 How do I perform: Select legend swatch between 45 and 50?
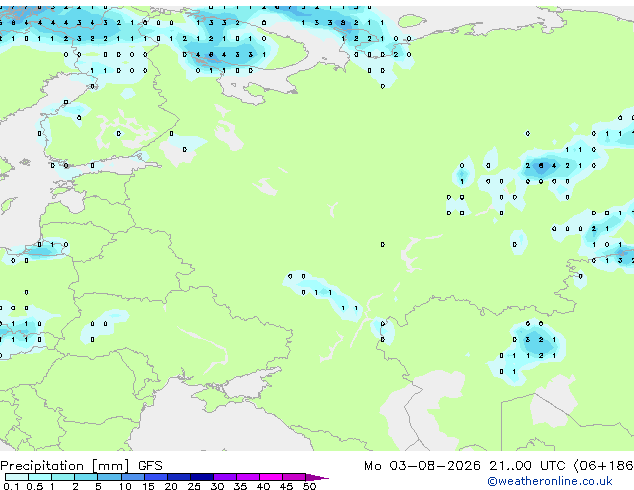[294, 477]
